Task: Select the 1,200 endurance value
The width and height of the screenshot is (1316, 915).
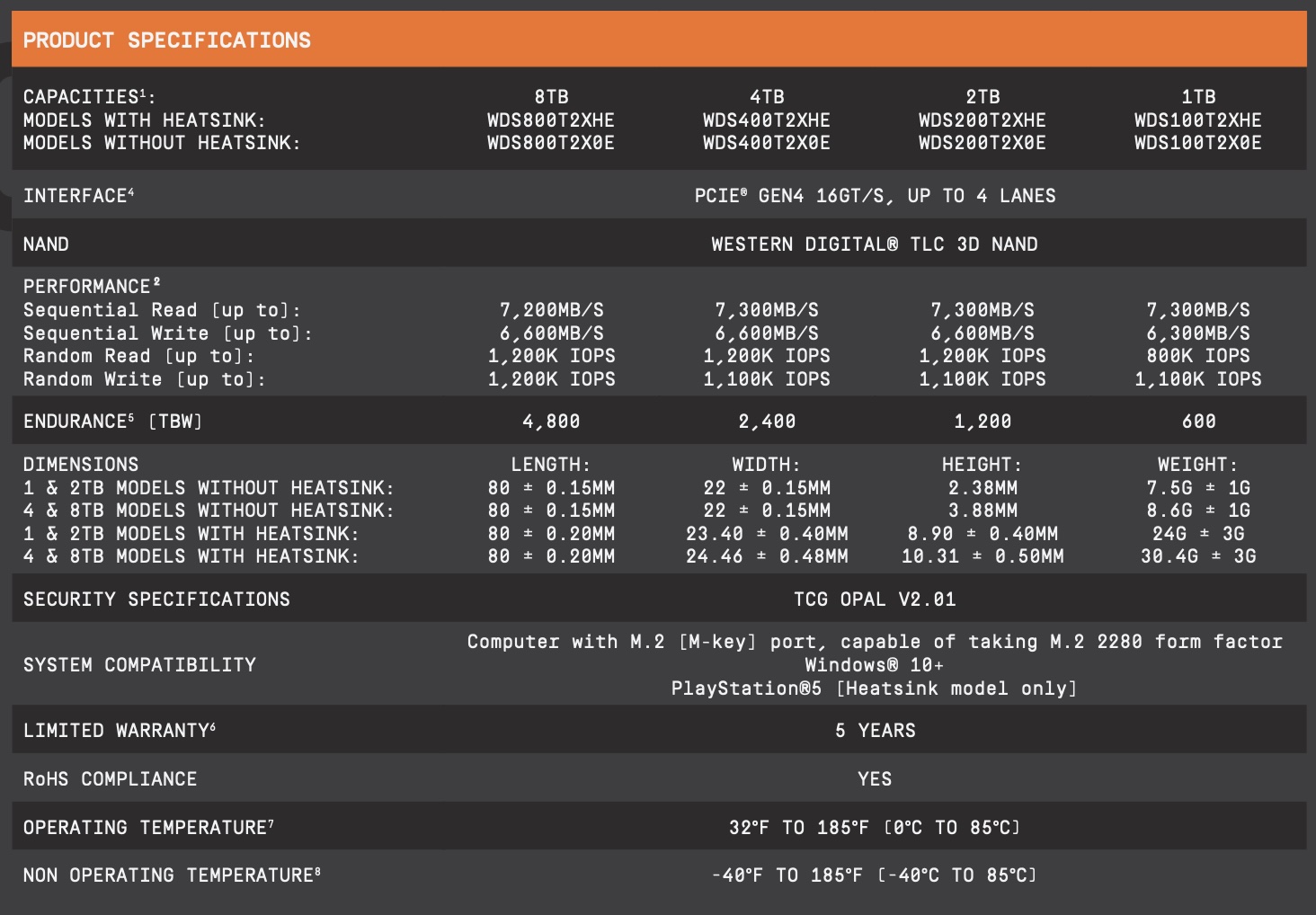Action: point(983,422)
